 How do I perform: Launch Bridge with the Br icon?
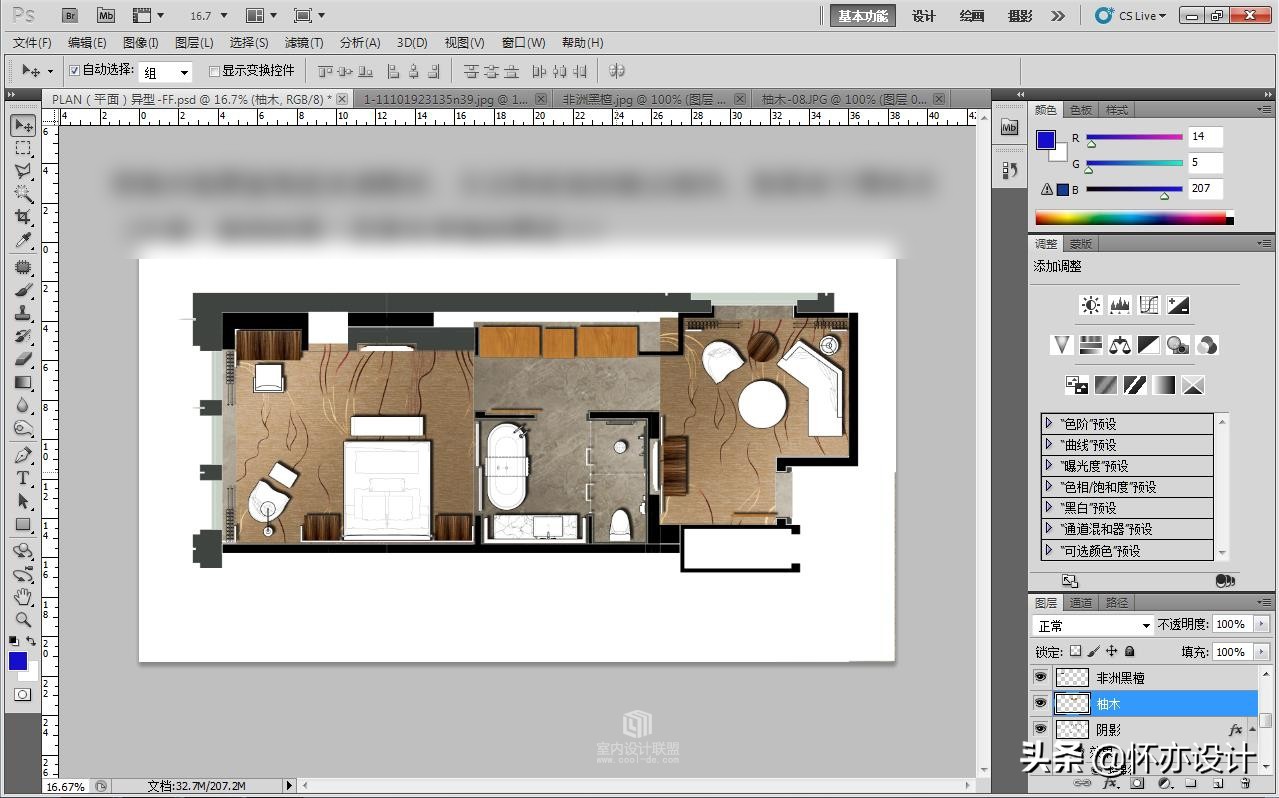pyautogui.click(x=70, y=16)
